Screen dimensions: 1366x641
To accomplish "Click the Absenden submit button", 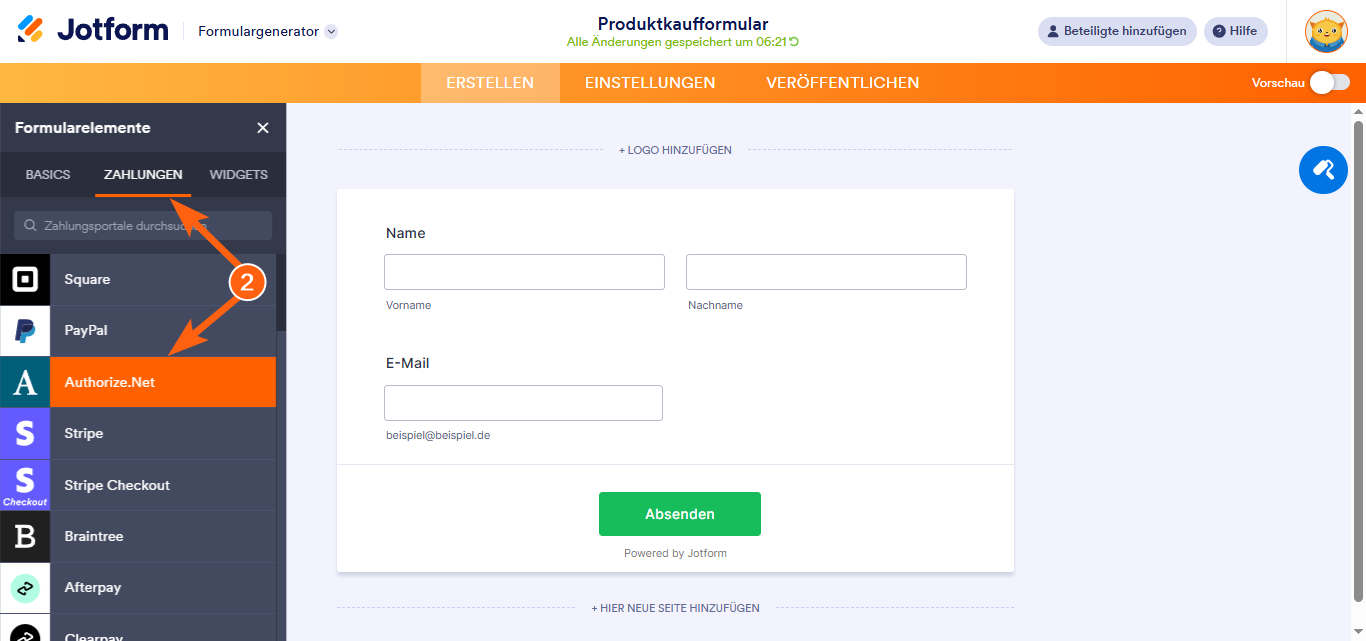I will pyautogui.click(x=679, y=513).
